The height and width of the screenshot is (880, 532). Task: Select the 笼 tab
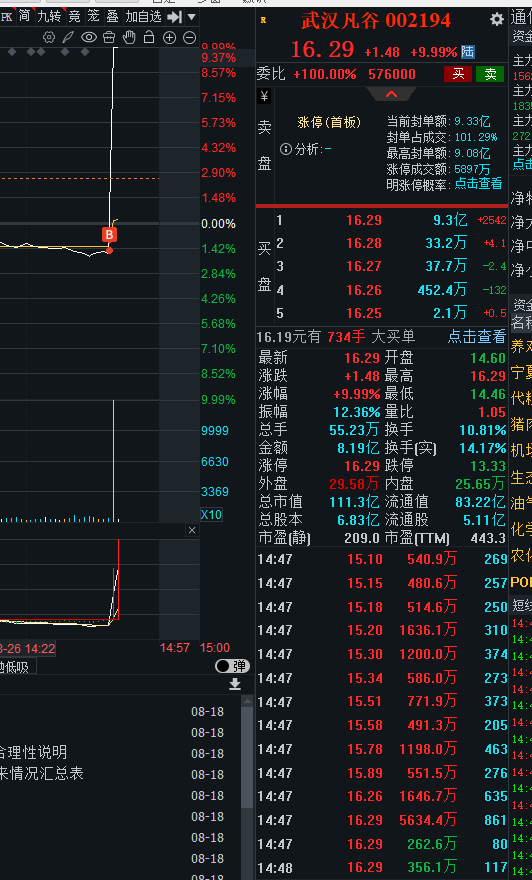pos(93,16)
